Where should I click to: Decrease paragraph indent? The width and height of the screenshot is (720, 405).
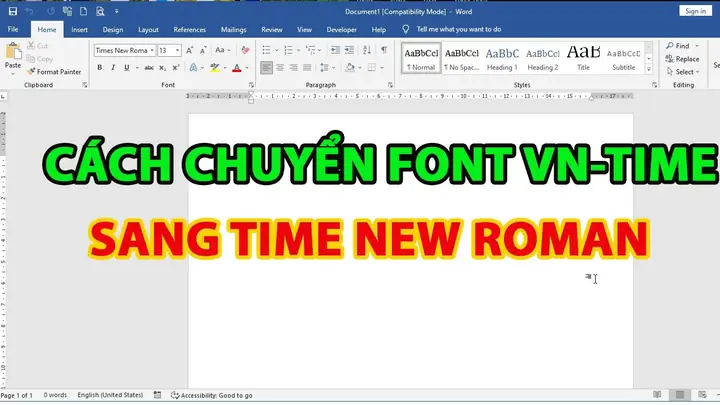coord(335,50)
